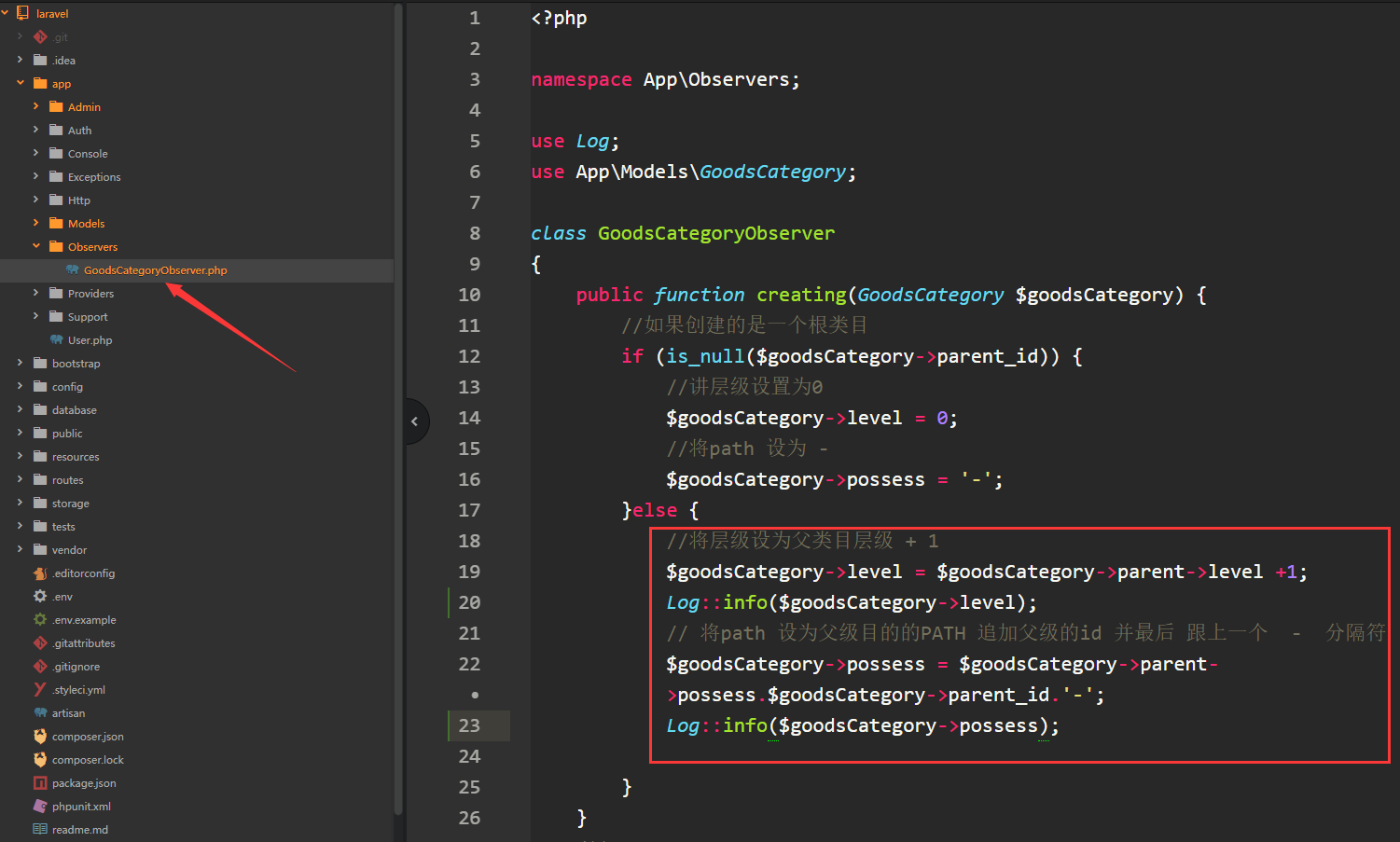1400x842 pixels.
Task: Expand the Auth folder chevron
Action: 36,130
